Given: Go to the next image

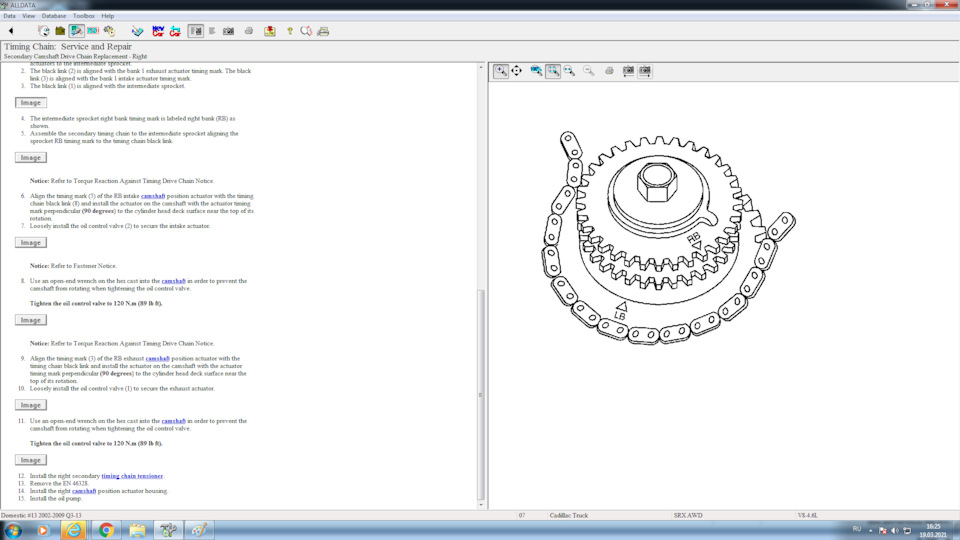Looking at the screenshot, I should 645,71.
